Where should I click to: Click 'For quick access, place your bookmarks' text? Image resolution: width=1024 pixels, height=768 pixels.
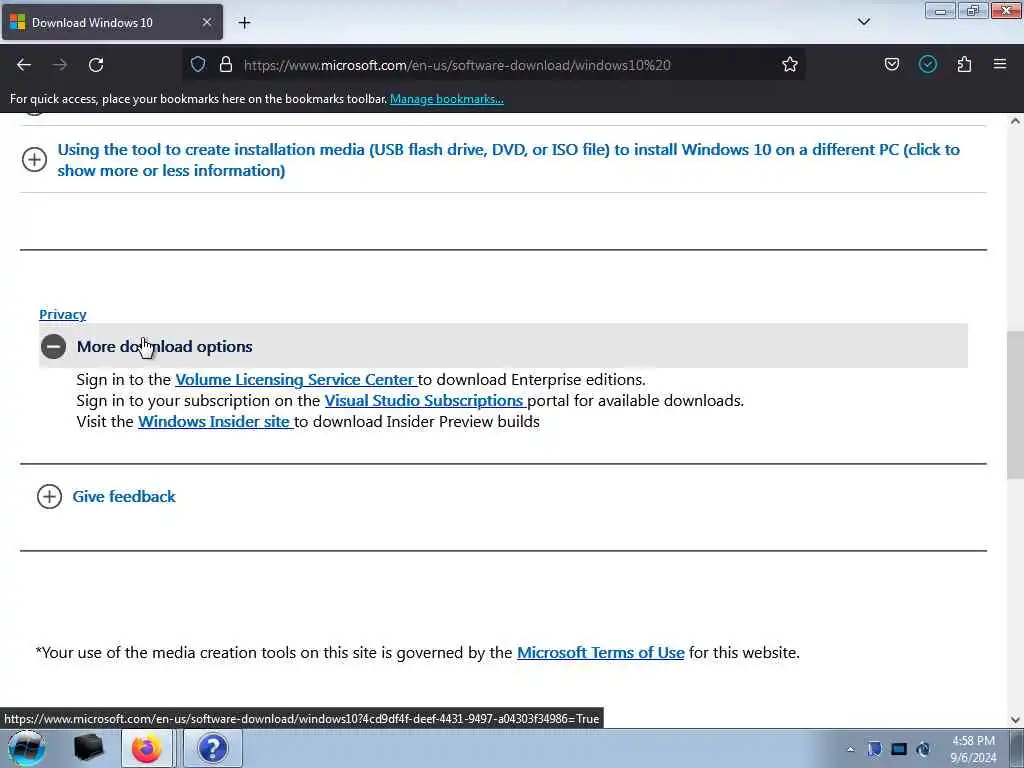click(199, 99)
